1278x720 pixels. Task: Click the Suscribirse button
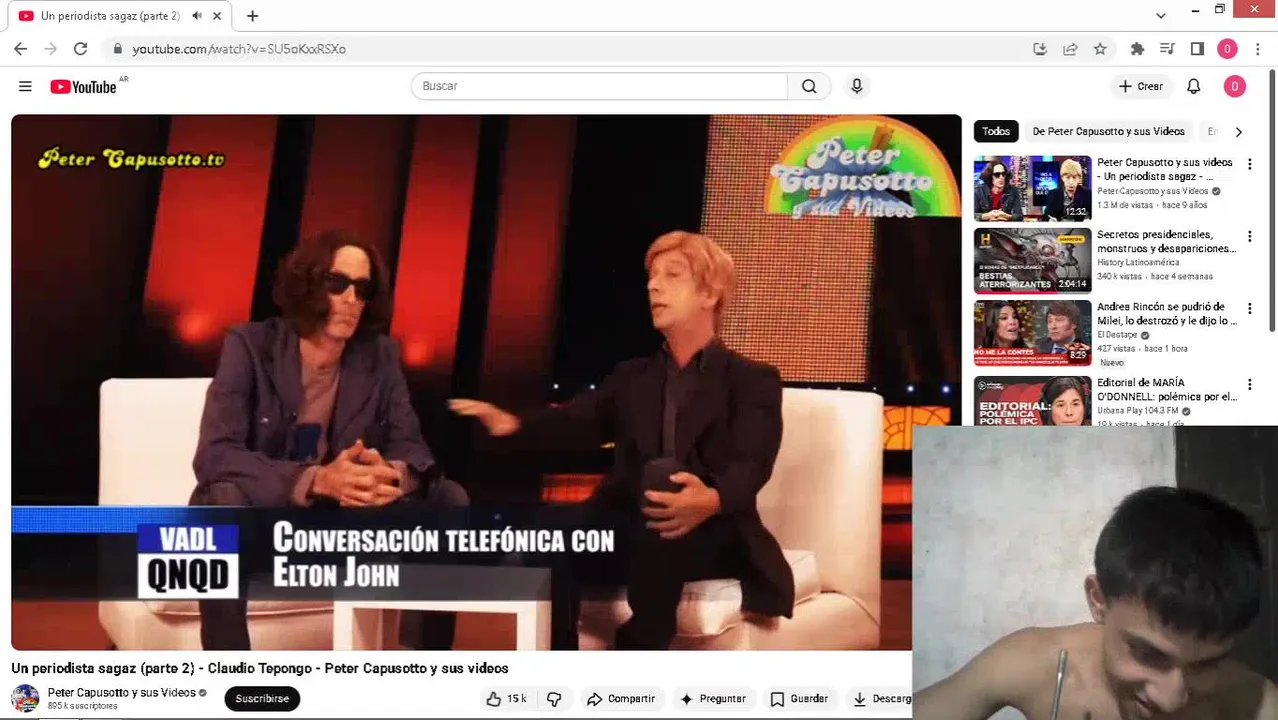click(262, 699)
